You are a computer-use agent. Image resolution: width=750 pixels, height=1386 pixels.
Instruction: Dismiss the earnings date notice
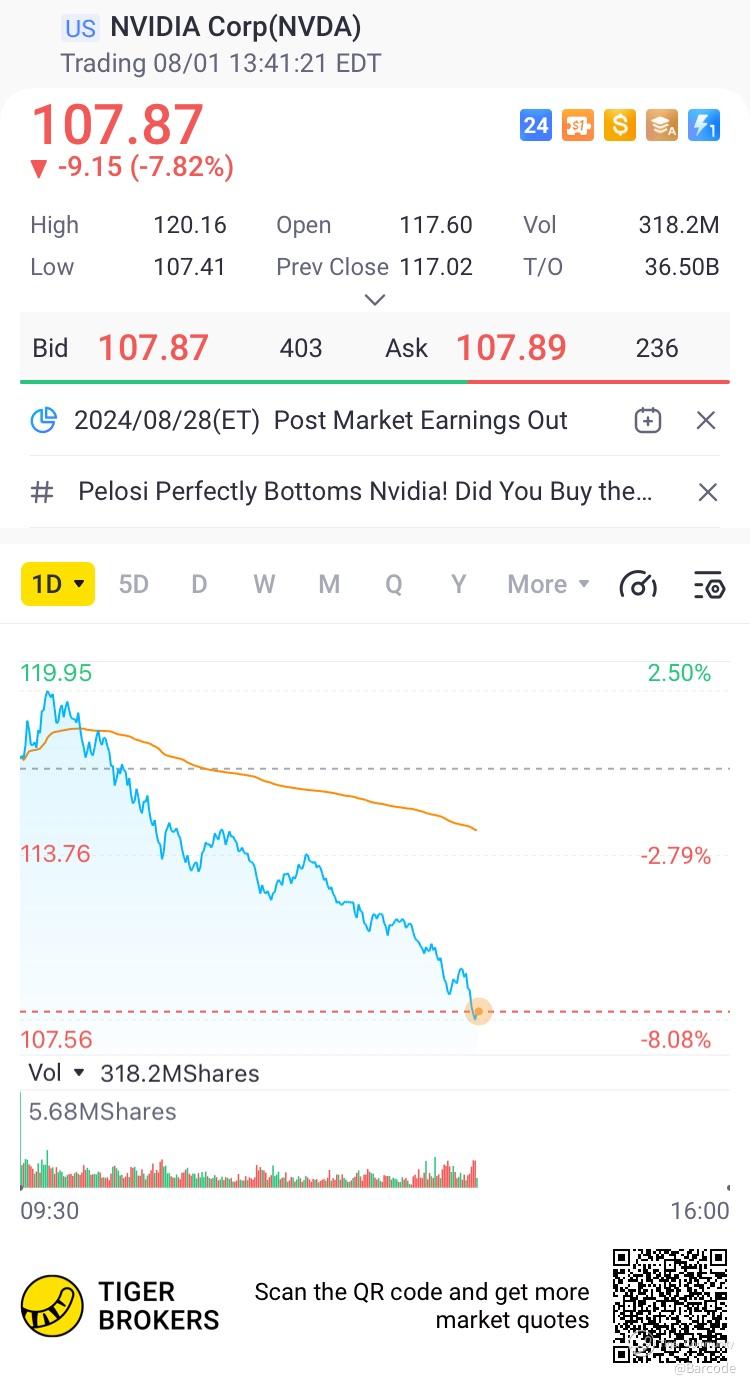coord(706,420)
